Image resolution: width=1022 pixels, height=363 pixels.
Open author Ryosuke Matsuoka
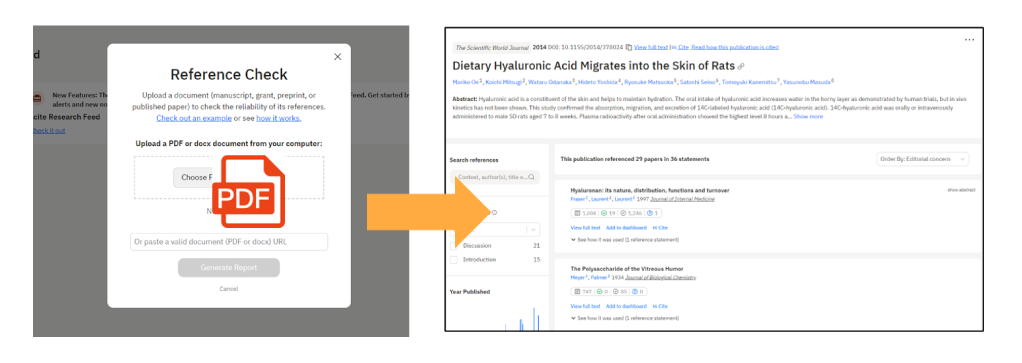[649, 82]
